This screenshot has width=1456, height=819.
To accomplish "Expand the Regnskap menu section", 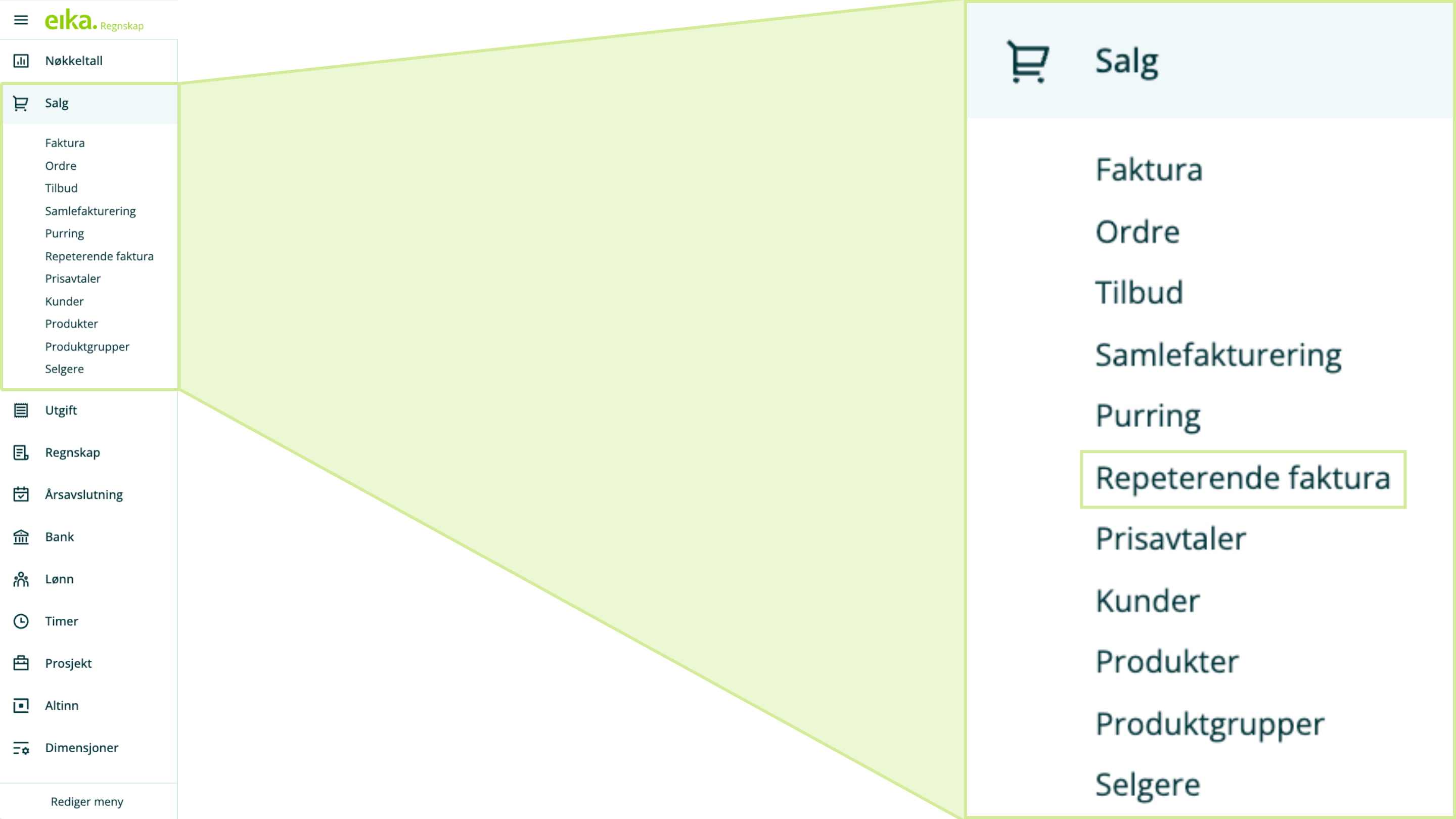I will [x=72, y=453].
